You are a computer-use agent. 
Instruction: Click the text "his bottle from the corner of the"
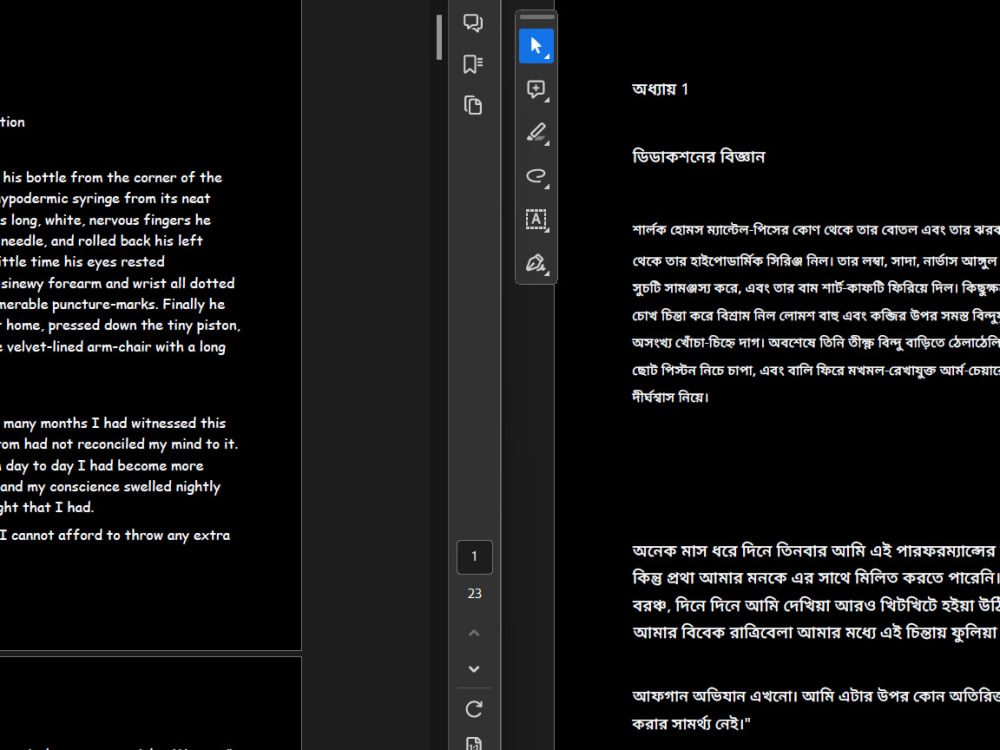(x=112, y=177)
